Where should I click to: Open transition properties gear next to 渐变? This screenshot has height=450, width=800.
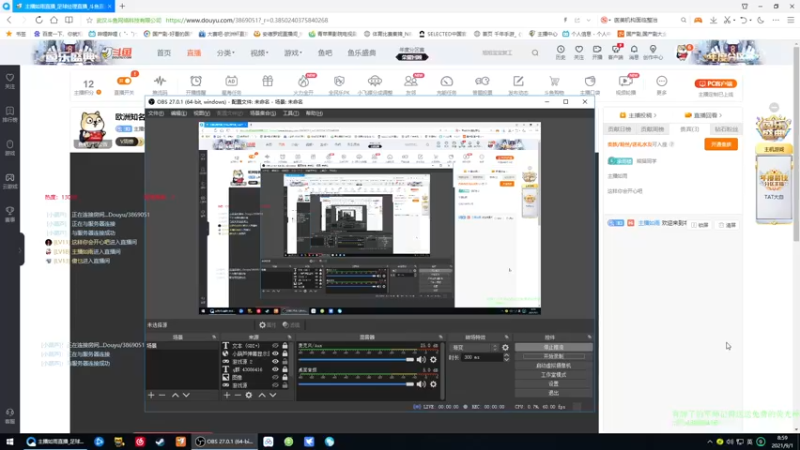pos(505,347)
